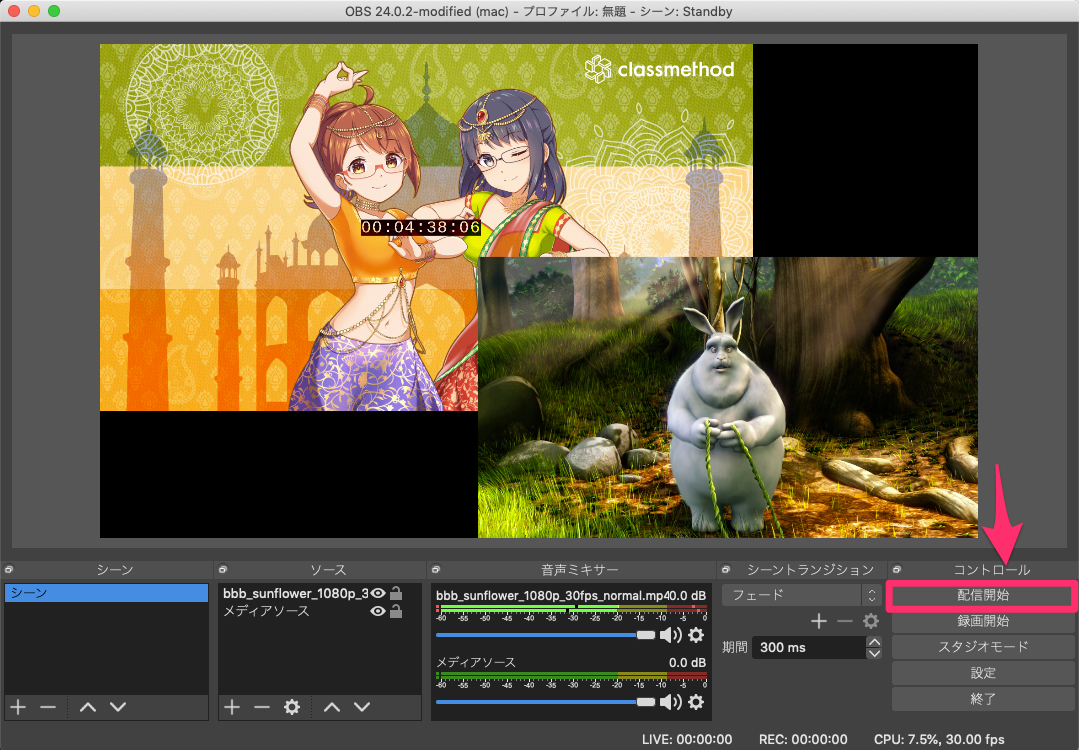Open 設定 settings
This screenshot has width=1079, height=750.
[983, 673]
